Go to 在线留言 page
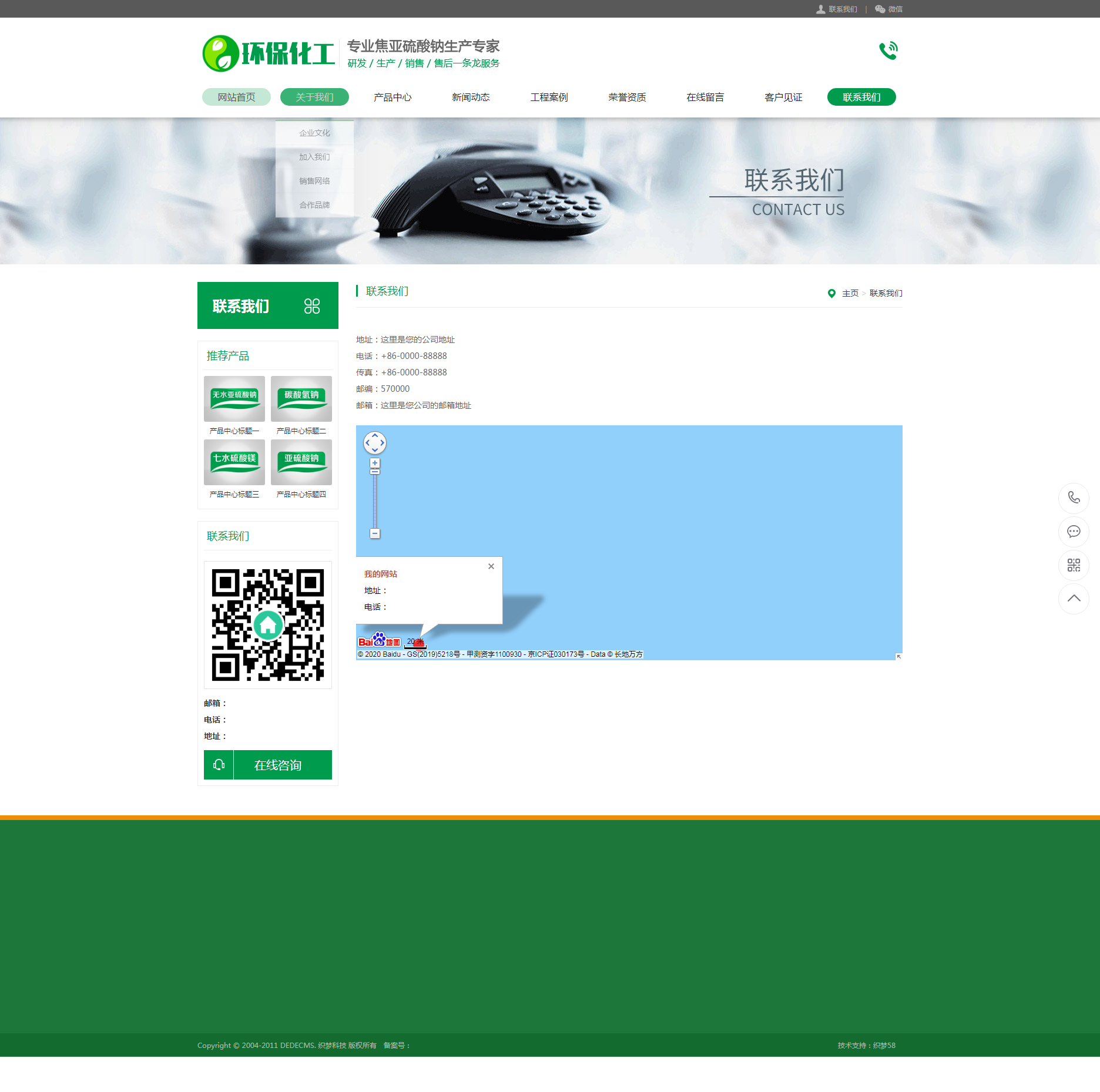Viewport: 1100px width, 1092px height. click(x=705, y=97)
